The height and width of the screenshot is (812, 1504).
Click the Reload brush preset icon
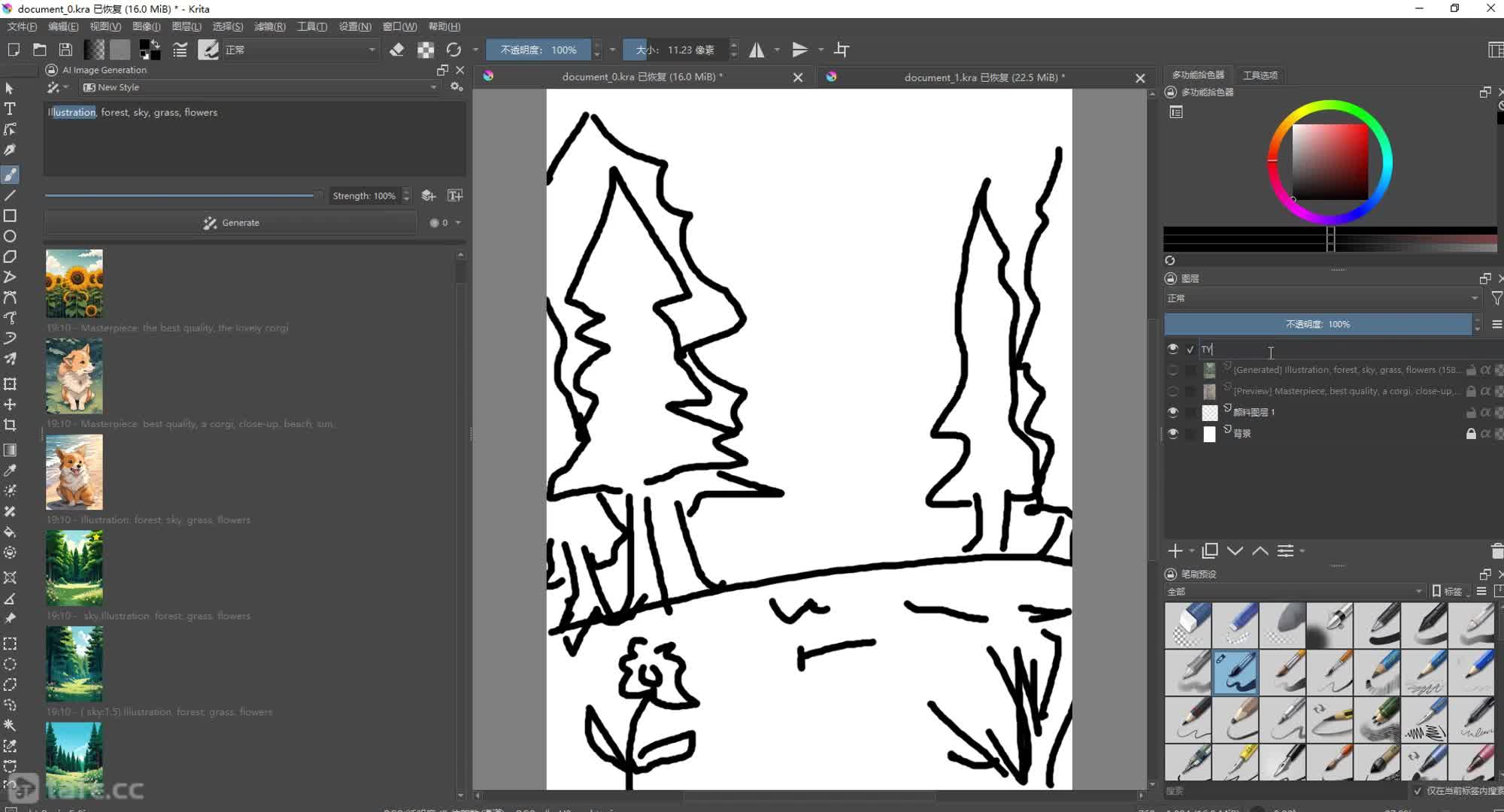[x=453, y=50]
